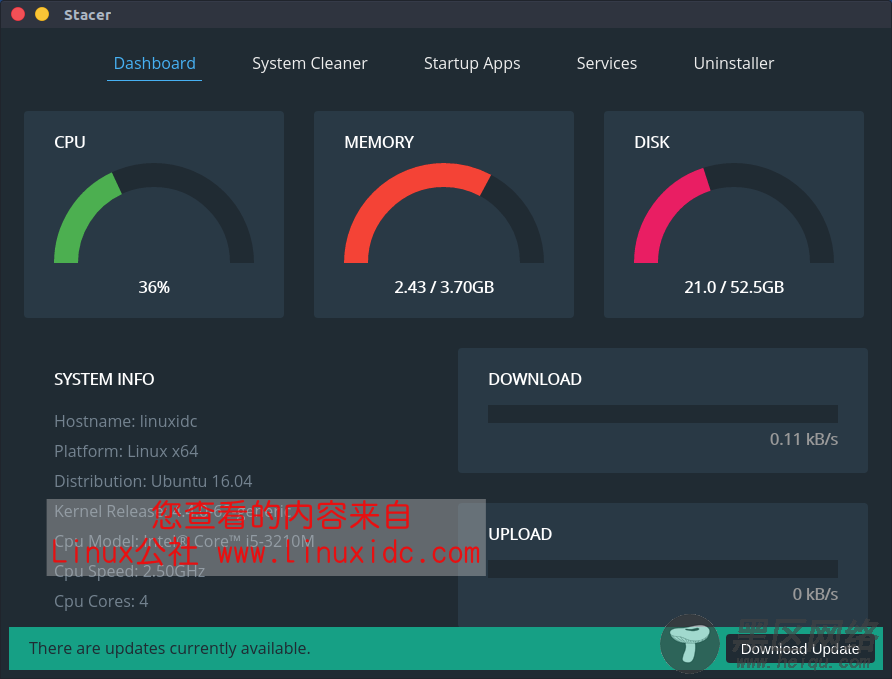Click the 21.0 / 52.5GB disk value

(734, 287)
